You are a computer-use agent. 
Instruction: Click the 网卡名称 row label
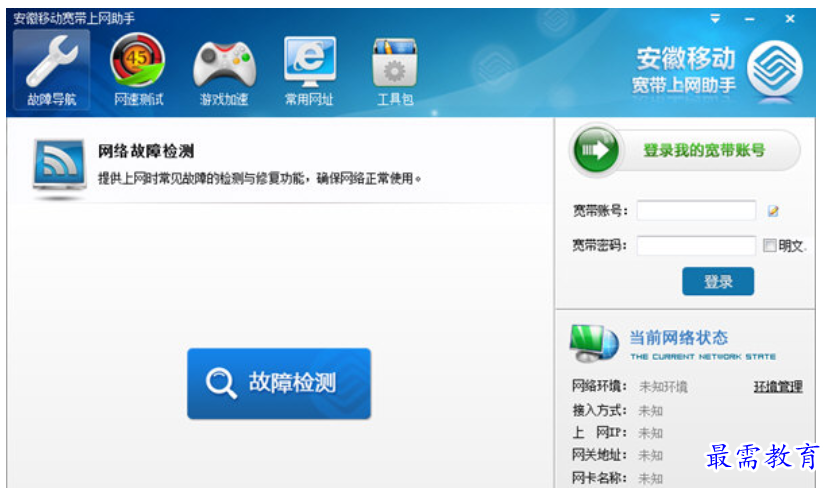599,478
